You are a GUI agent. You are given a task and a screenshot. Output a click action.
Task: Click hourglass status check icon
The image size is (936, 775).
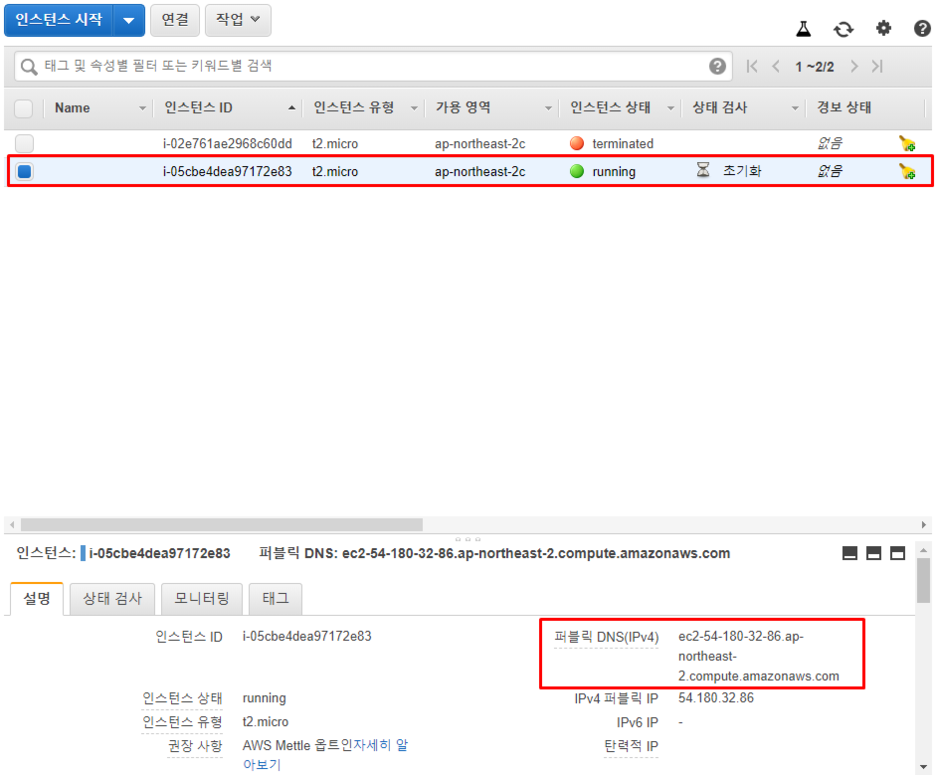coord(703,171)
